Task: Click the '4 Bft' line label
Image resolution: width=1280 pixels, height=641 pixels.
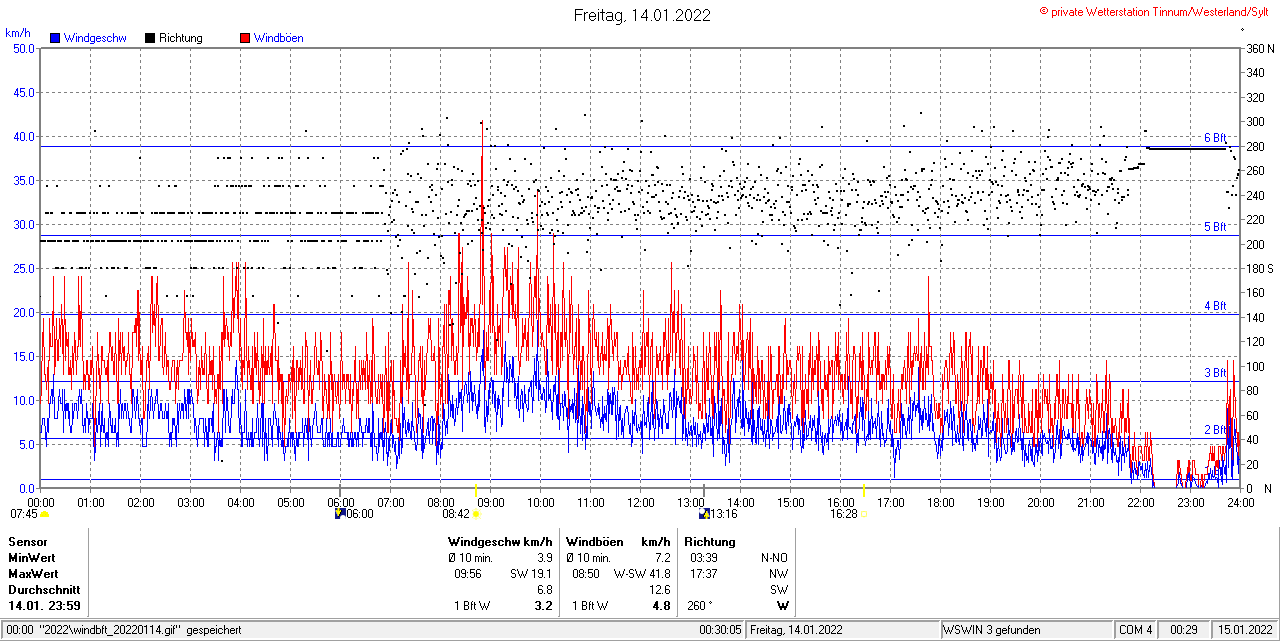Action: click(1215, 306)
